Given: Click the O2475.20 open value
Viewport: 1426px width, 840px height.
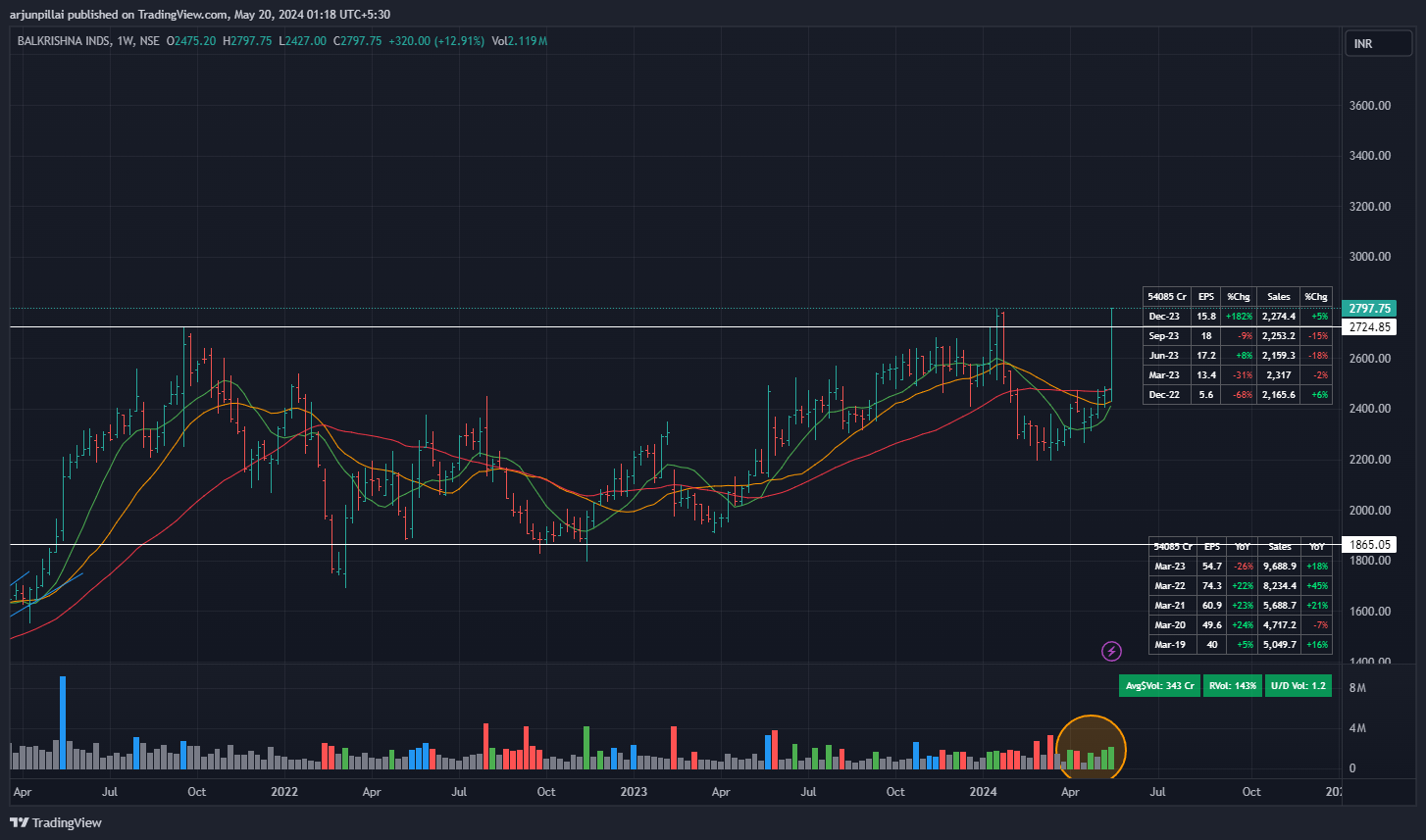Looking at the screenshot, I should coord(191,41).
